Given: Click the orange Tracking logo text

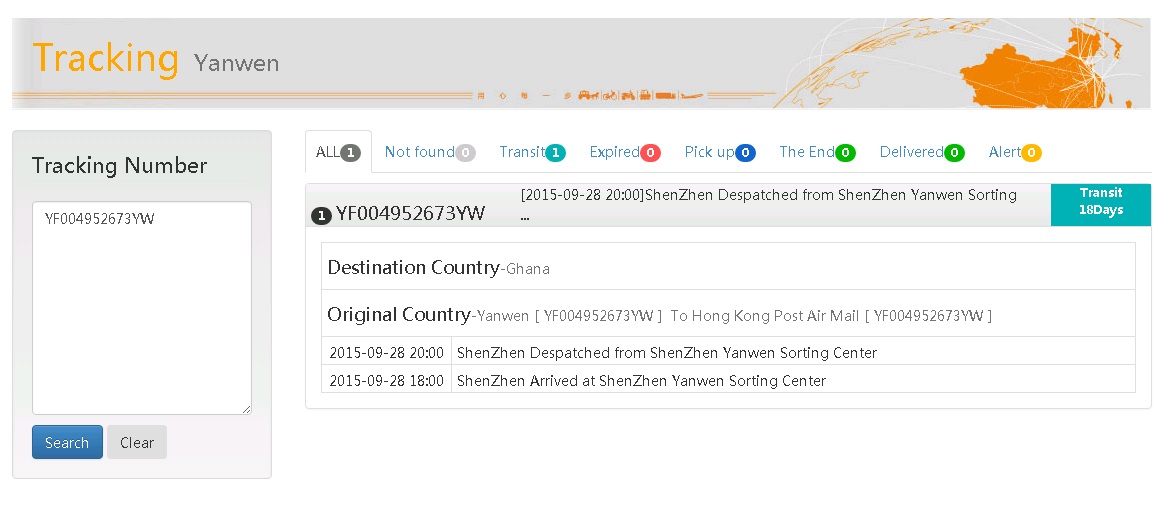Looking at the screenshot, I should (x=105, y=58).
